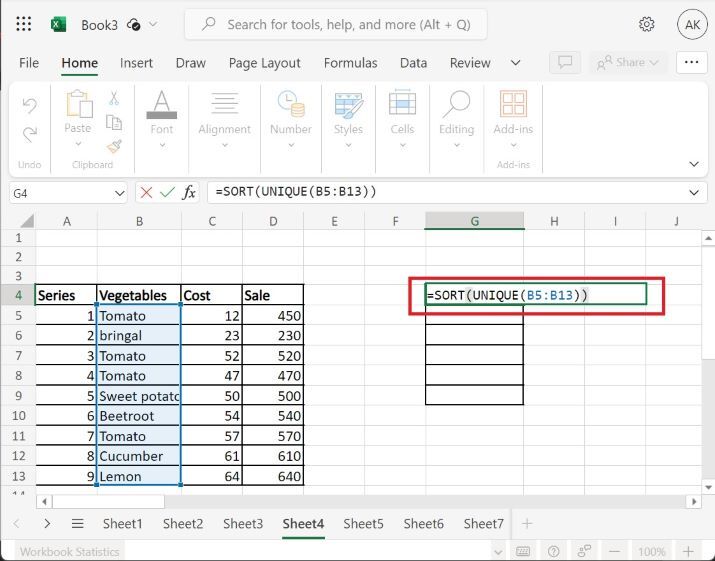
Task: Expand the Number group dropdown arrow
Action: click(291, 145)
